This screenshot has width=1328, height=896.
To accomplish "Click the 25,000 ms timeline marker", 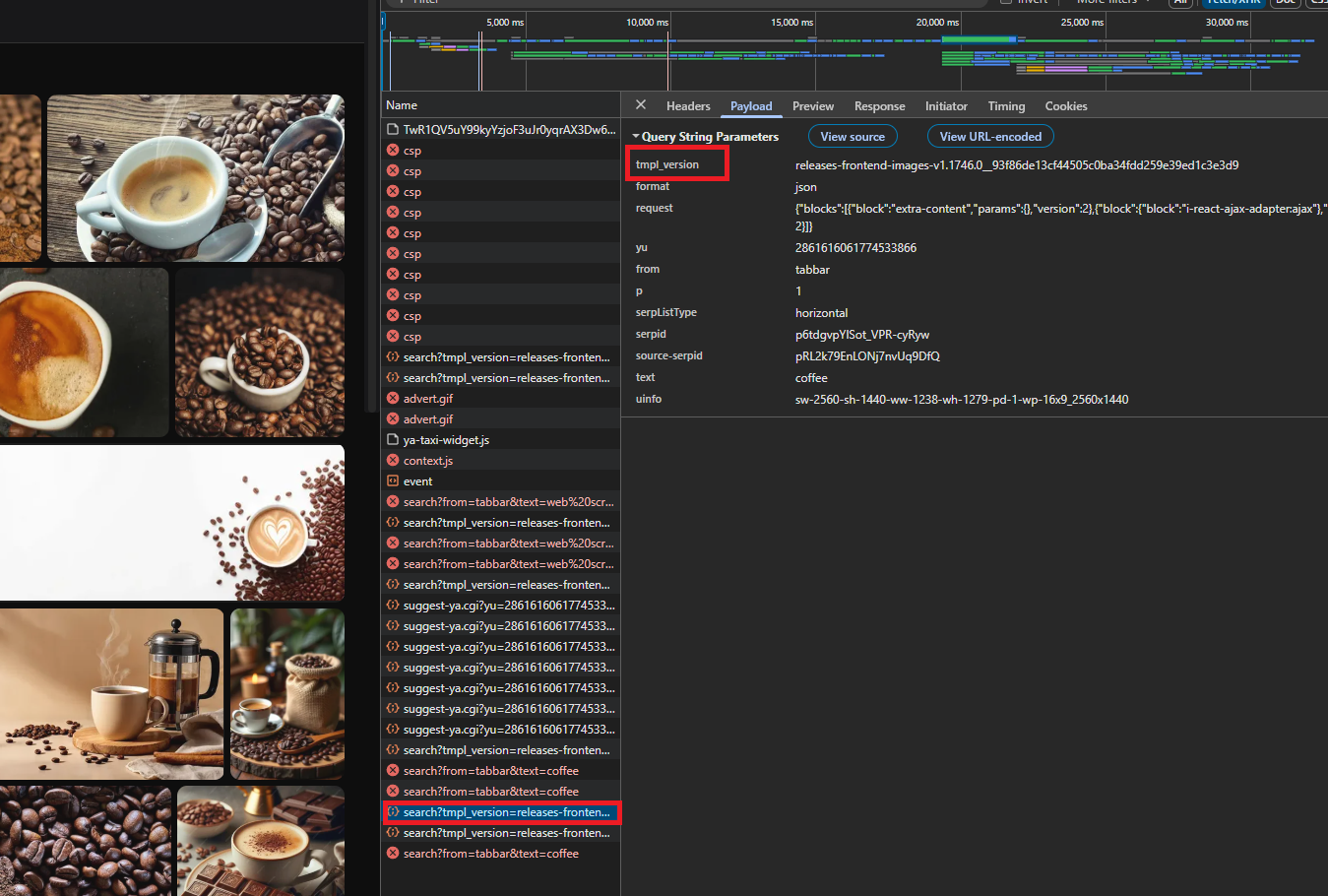I will 1082,22.
